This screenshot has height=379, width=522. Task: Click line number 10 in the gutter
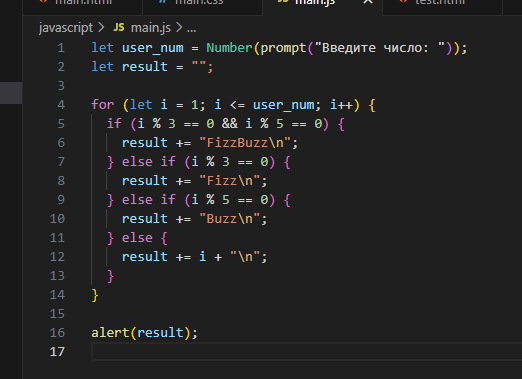(x=57, y=219)
